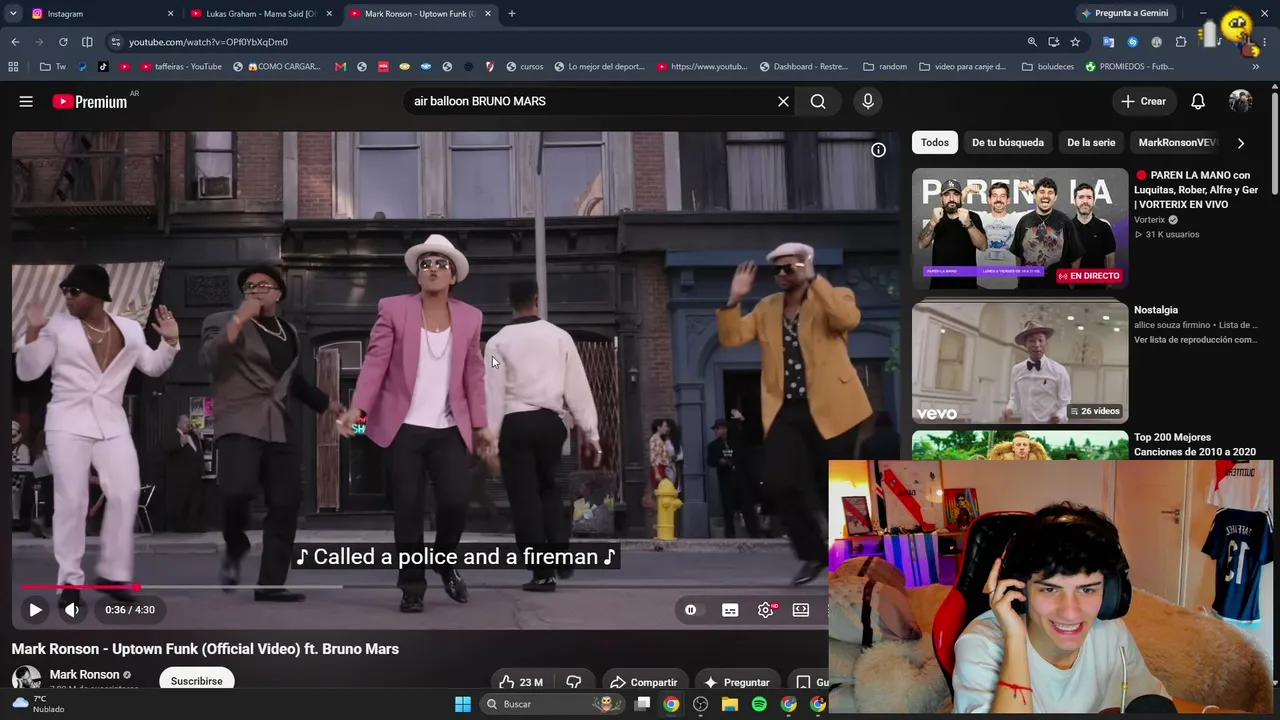
Task: Mute the video volume
Action: [72, 610]
